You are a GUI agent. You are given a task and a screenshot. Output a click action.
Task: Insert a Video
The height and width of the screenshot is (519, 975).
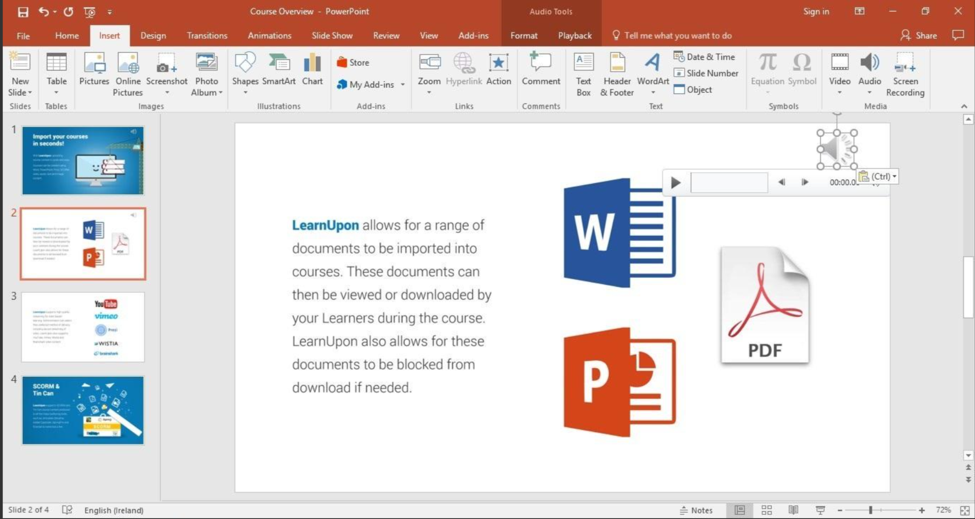(x=839, y=75)
